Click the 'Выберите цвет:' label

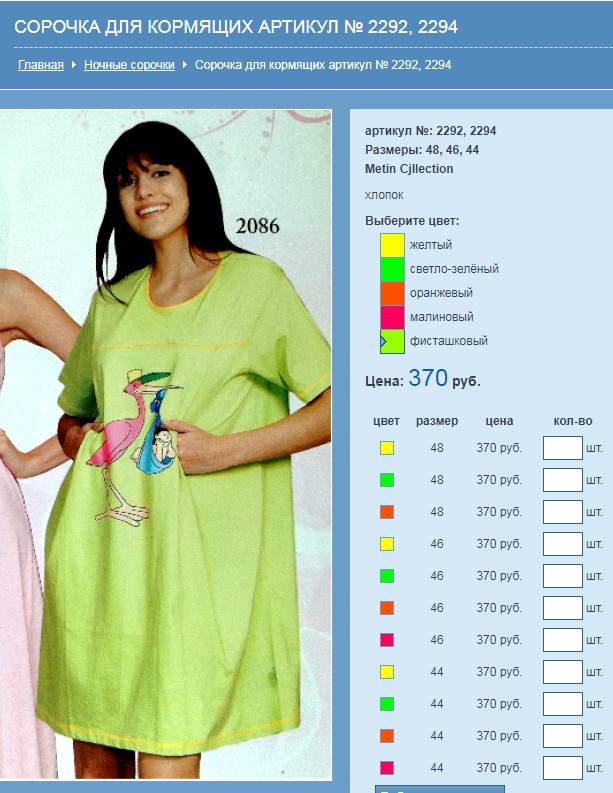[412, 221]
